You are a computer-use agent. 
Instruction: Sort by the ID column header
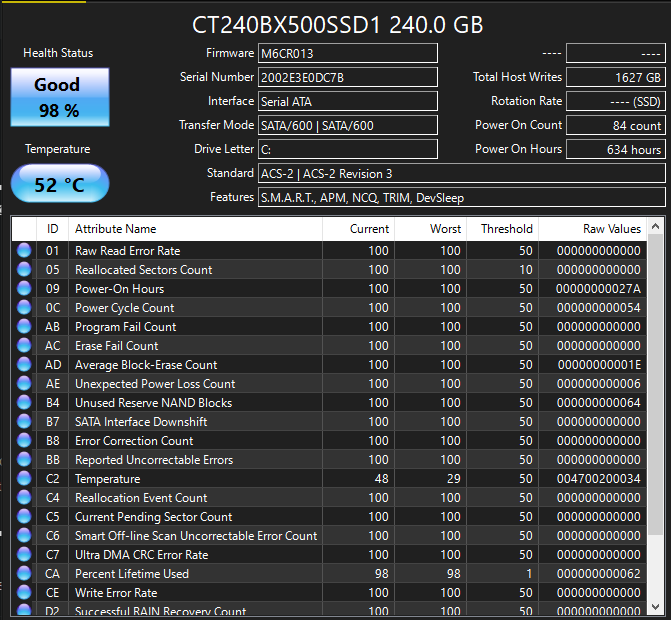[52, 229]
